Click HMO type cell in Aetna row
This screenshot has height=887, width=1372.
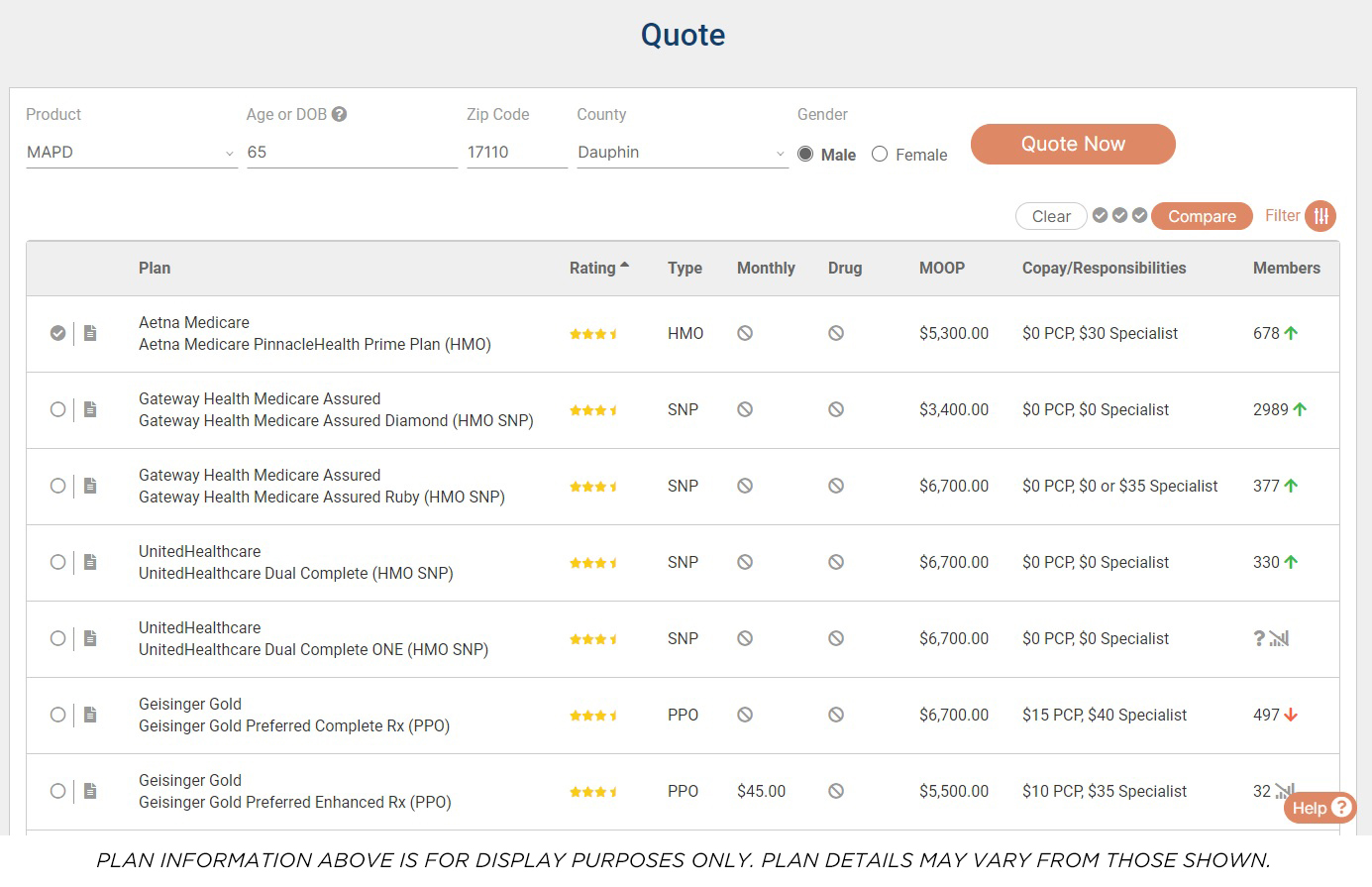click(686, 333)
